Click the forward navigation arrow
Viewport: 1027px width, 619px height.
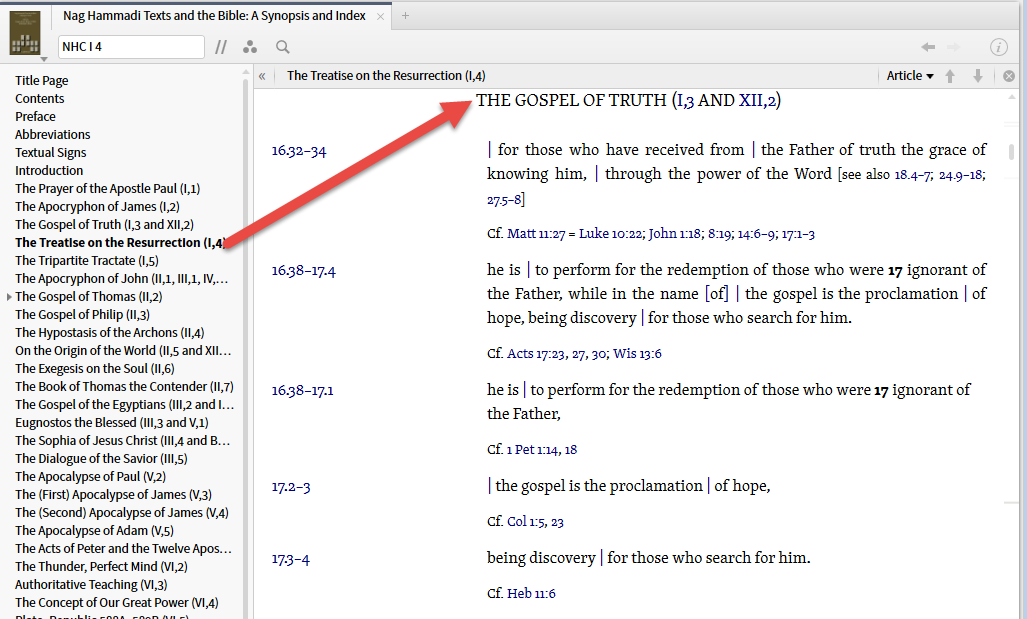click(953, 47)
